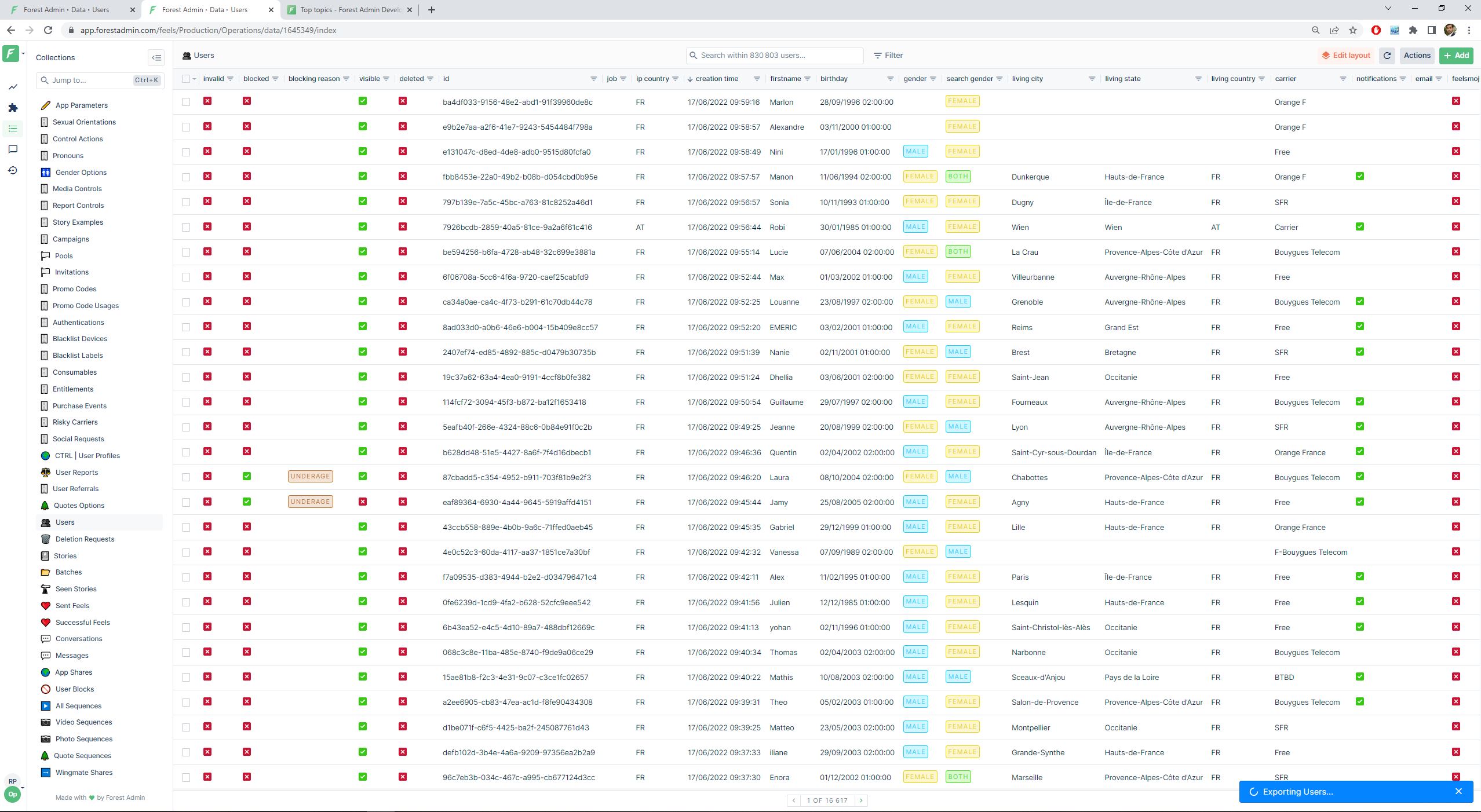This screenshot has width=1481, height=812.
Task: Tick the checkbox for Marlon's row
Action: pyautogui.click(x=186, y=102)
